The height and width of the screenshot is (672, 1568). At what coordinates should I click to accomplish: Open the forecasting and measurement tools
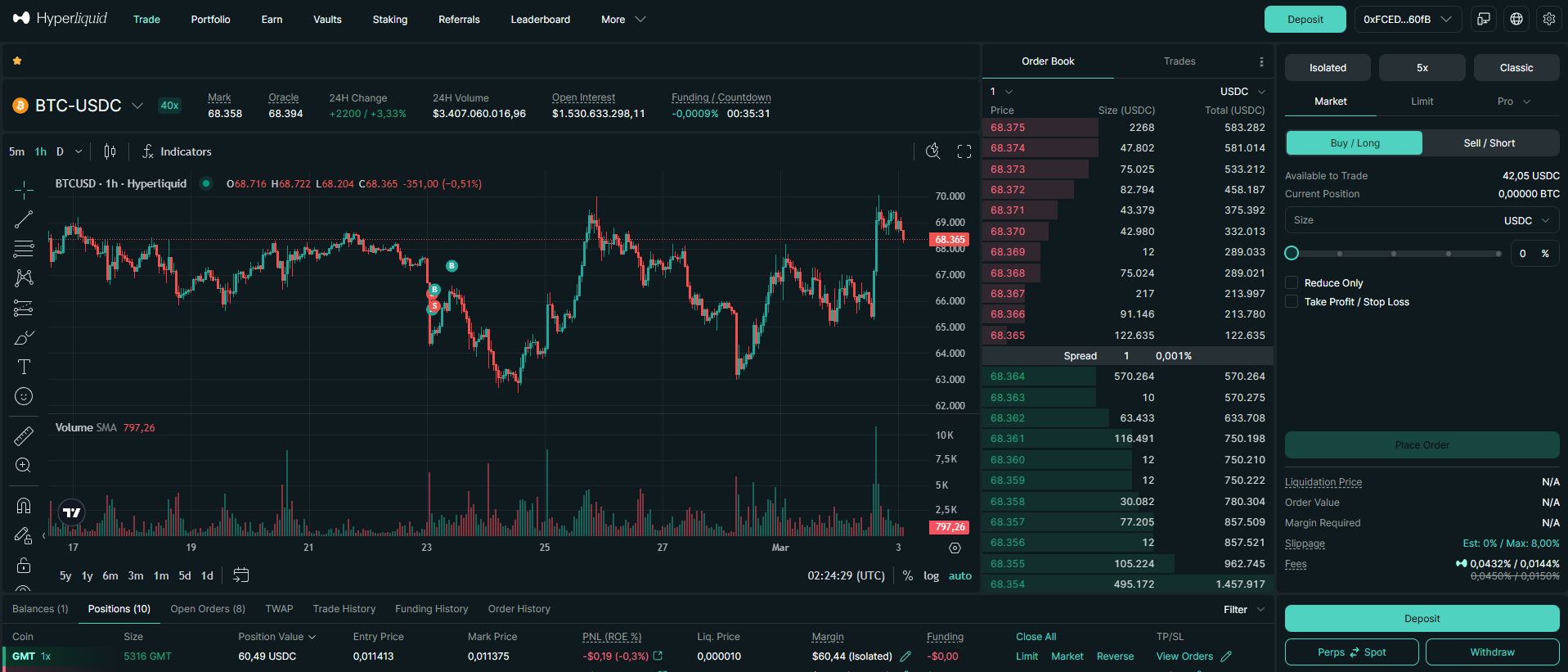pyautogui.click(x=24, y=308)
